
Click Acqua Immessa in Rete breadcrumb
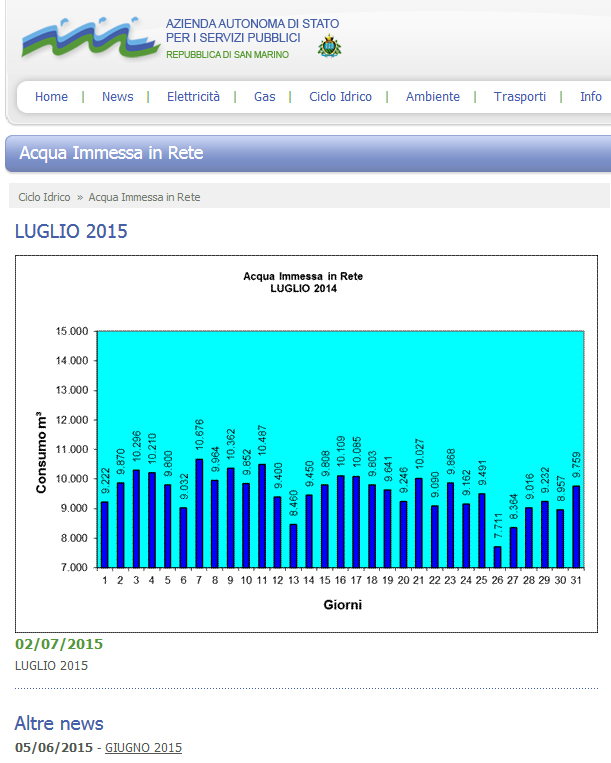click(x=144, y=197)
